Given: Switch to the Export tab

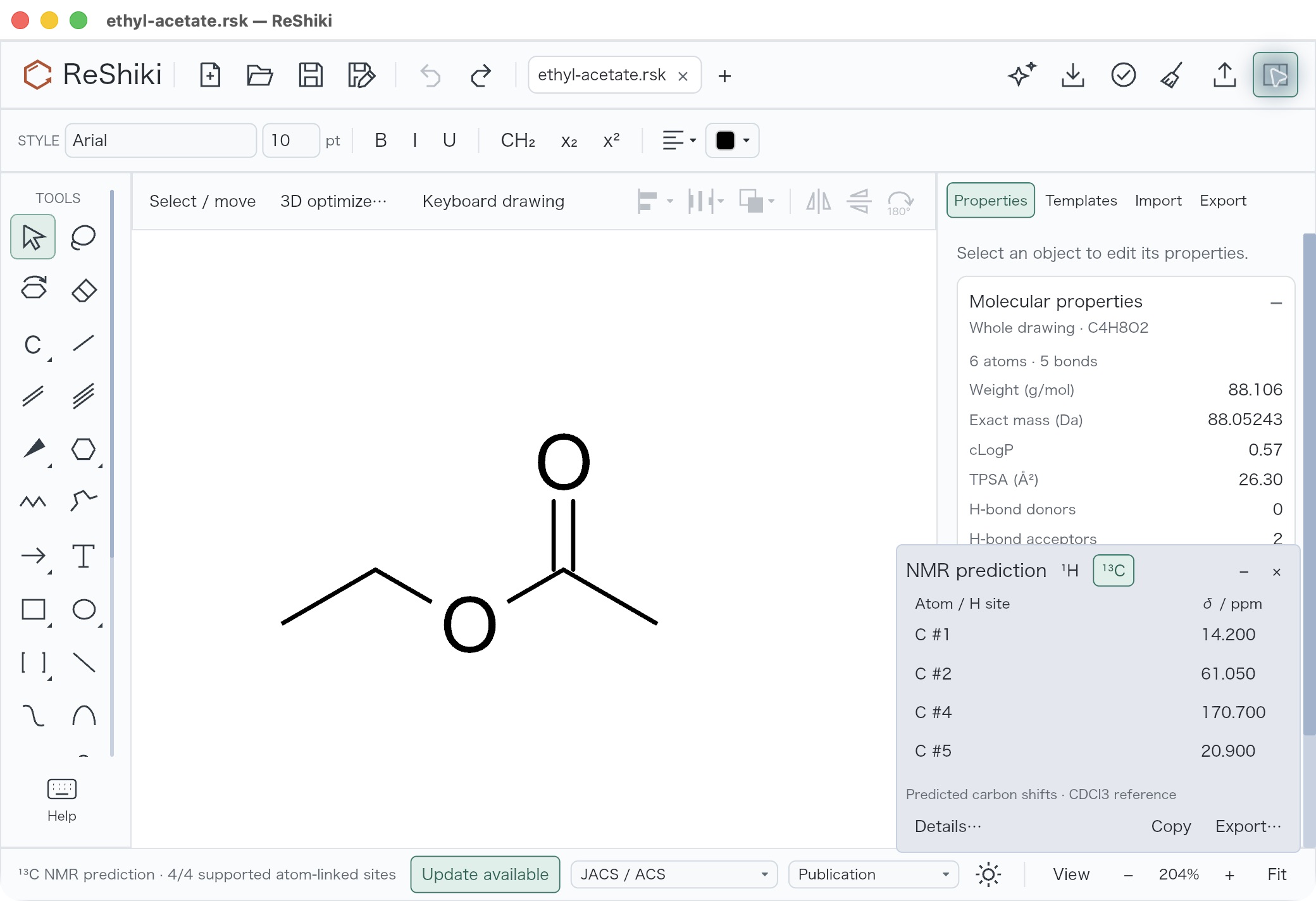Looking at the screenshot, I should (1222, 201).
